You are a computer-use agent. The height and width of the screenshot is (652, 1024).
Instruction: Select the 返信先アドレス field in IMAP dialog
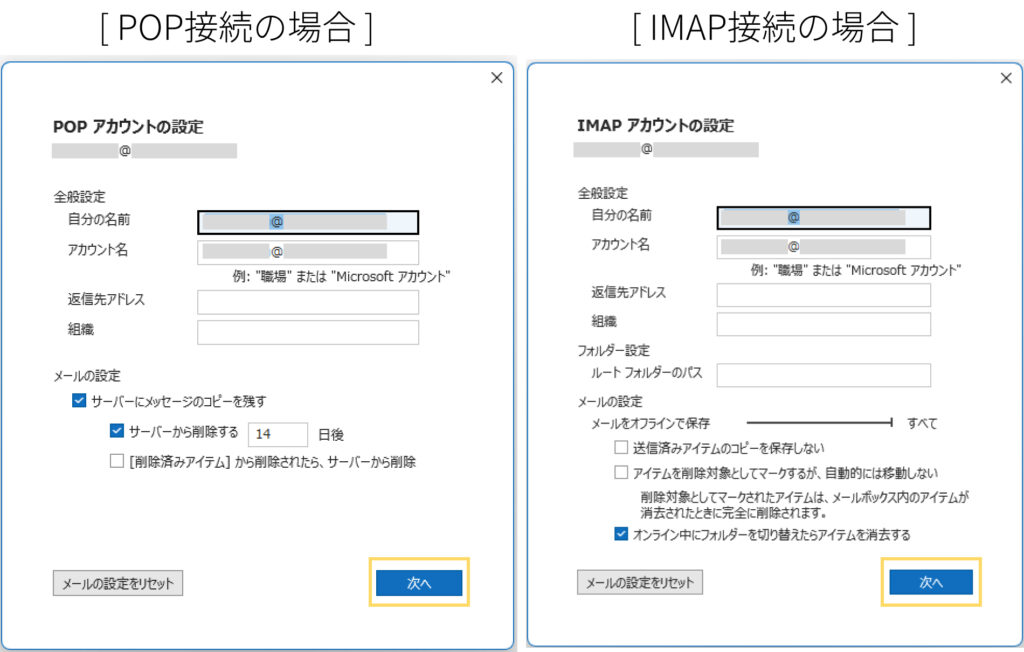click(823, 294)
